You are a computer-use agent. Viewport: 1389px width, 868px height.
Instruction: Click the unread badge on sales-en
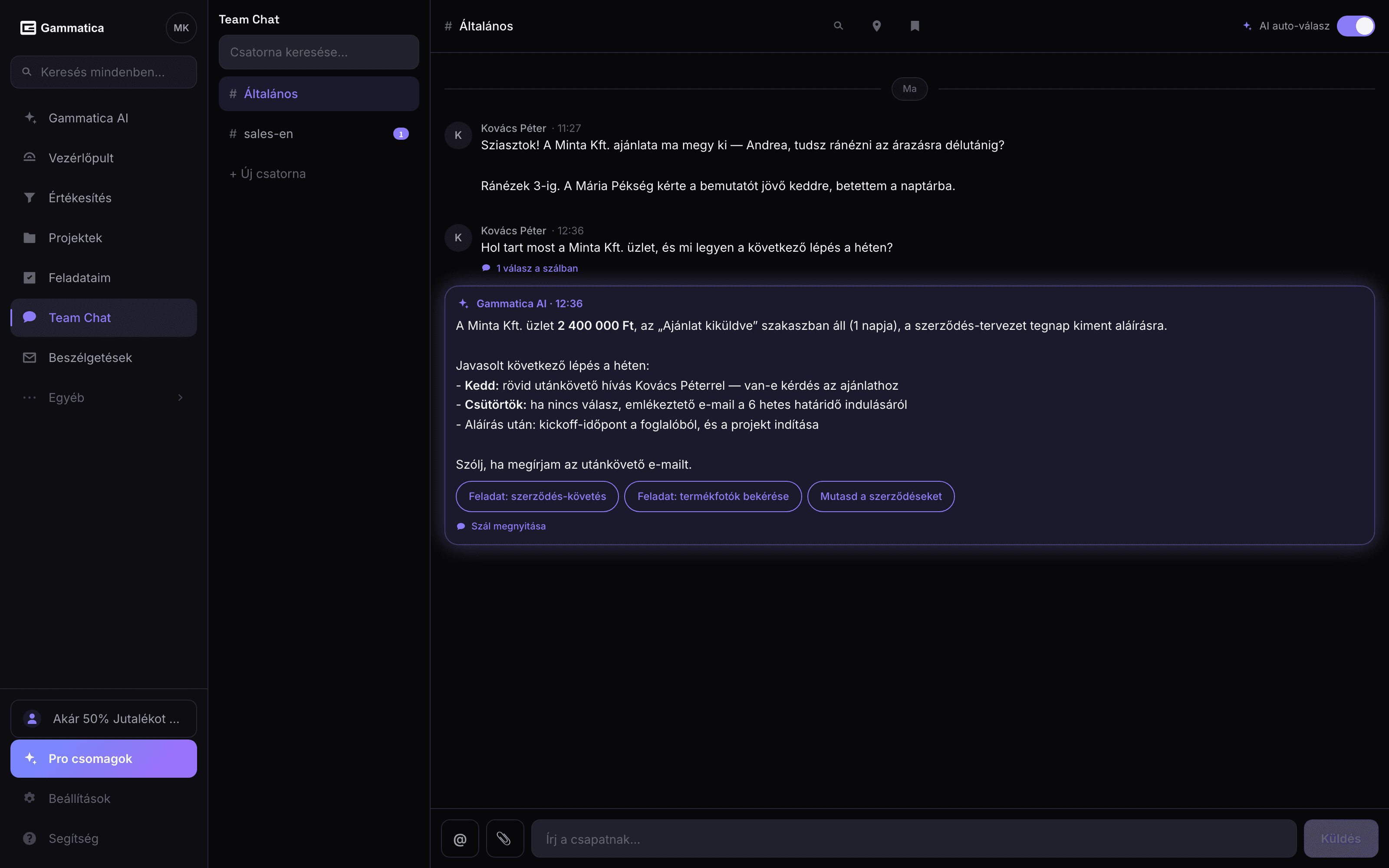tap(401, 134)
